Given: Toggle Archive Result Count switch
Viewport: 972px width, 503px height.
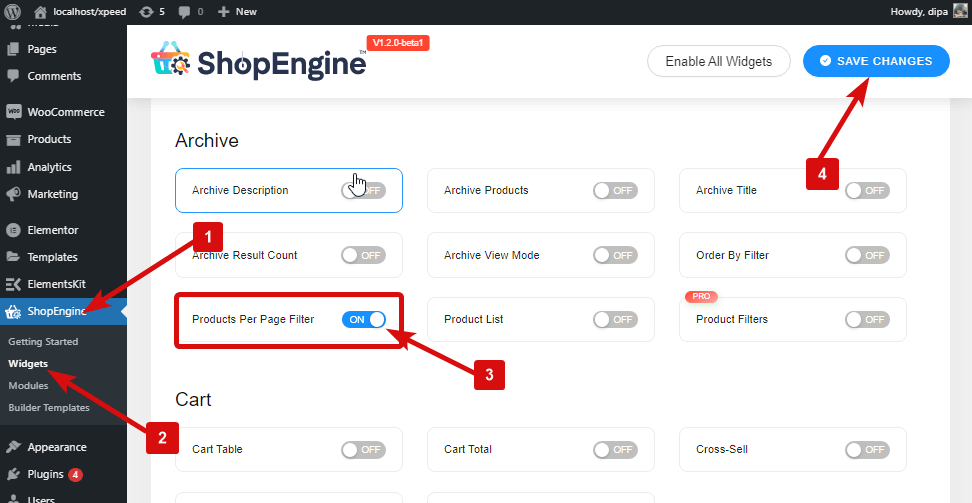Looking at the screenshot, I should click(x=363, y=255).
